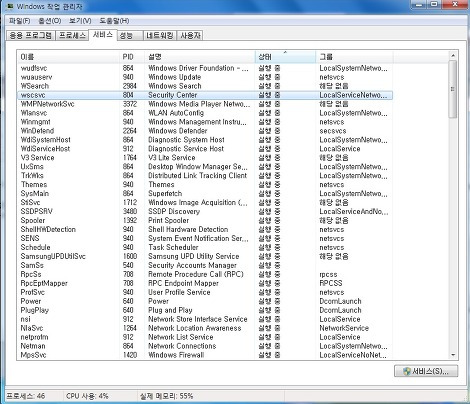Screen dimensions: 470x404
Task: Select the ProfSvc service row
Action: [205, 292]
